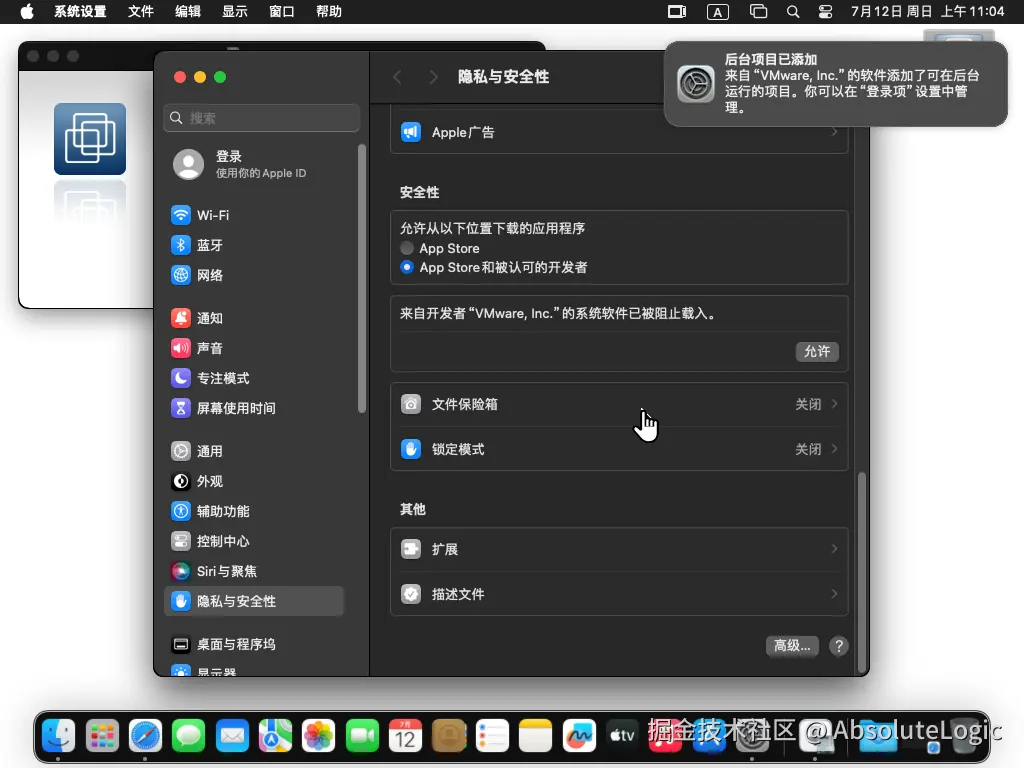Open 声音 sound settings

tap(255, 348)
